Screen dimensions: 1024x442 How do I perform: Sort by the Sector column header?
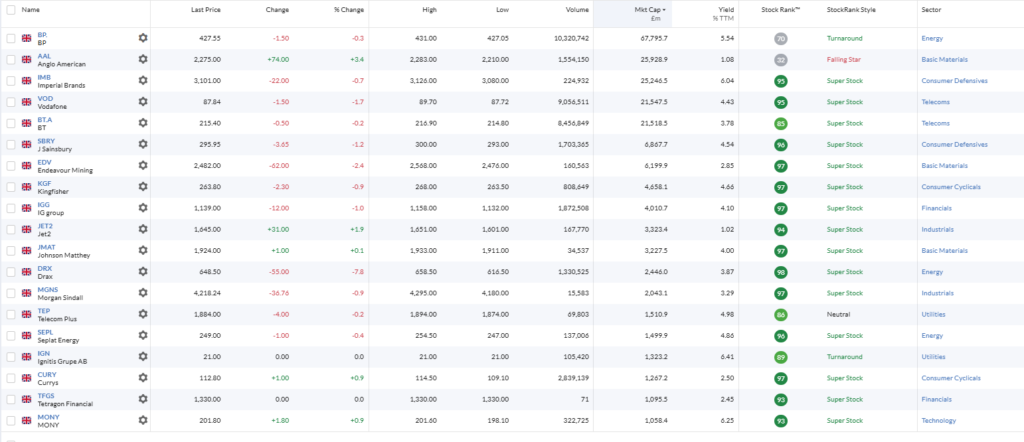pyautogui.click(x=931, y=10)
